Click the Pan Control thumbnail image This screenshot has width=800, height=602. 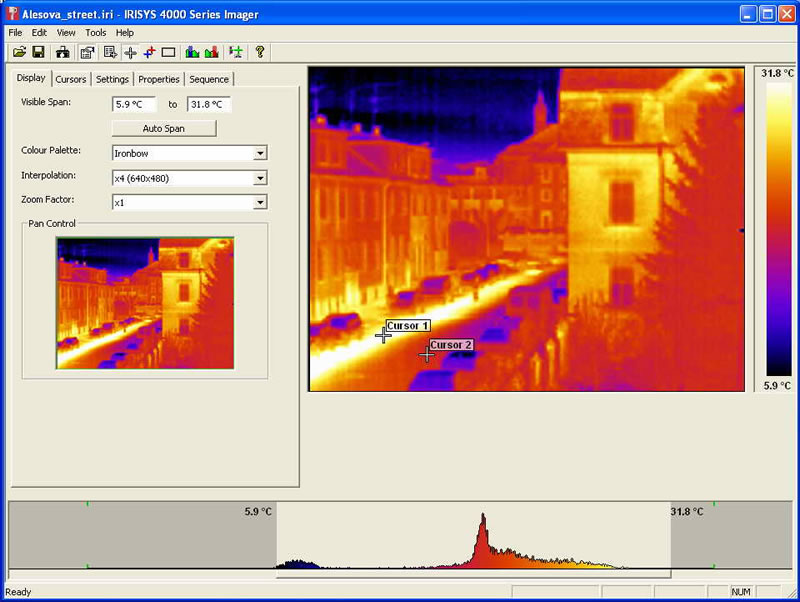click(145, 303)
